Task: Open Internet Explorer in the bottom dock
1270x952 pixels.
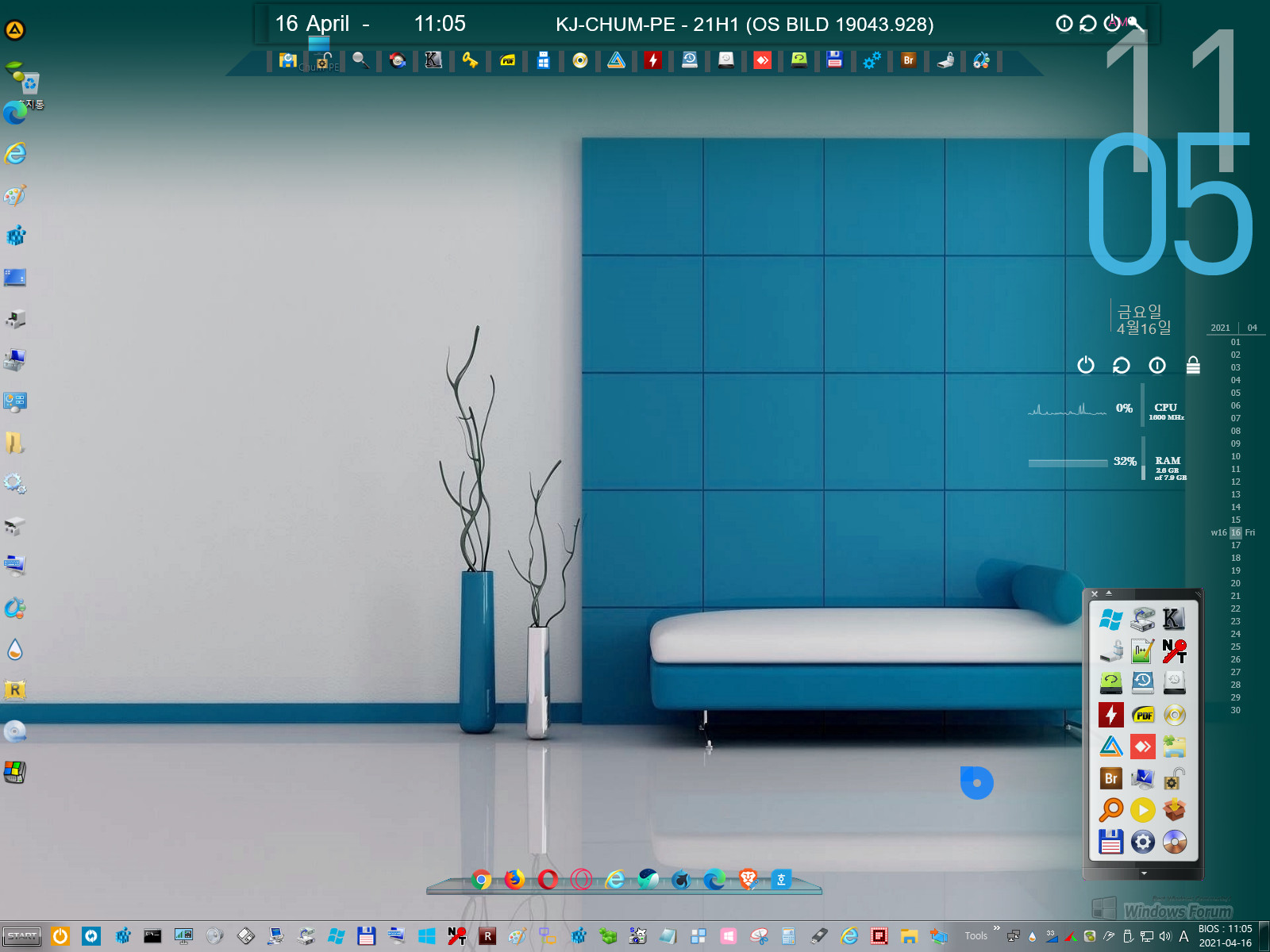Action: click(615, 879)
